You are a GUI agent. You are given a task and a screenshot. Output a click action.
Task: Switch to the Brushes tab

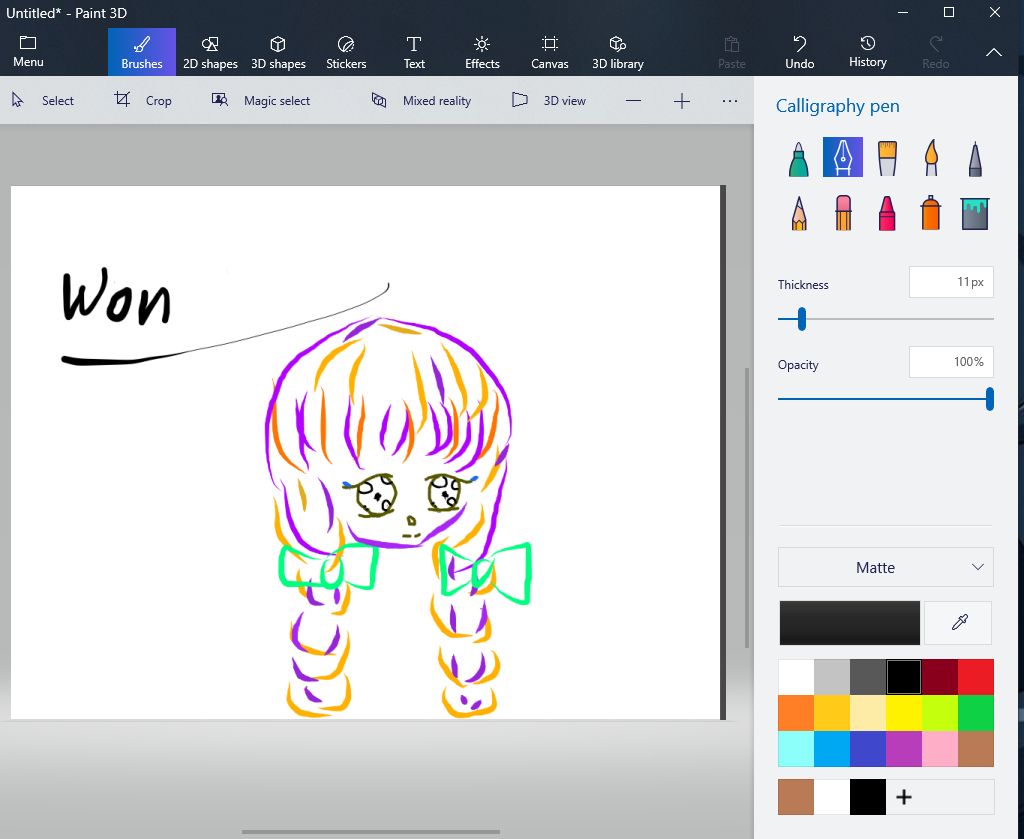(142, 52)
